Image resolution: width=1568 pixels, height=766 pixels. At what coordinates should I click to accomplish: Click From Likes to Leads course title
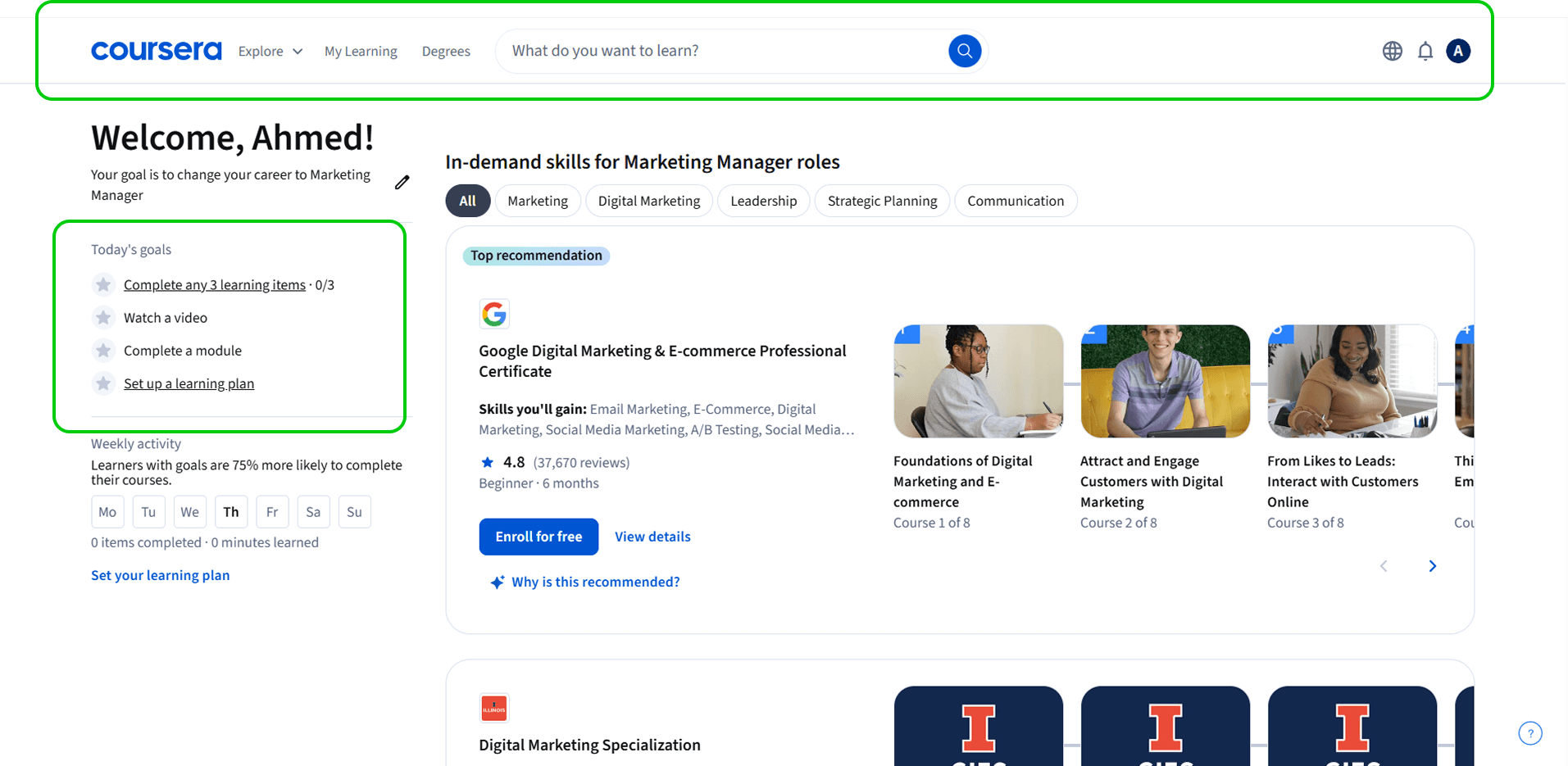click(1343, 482)
